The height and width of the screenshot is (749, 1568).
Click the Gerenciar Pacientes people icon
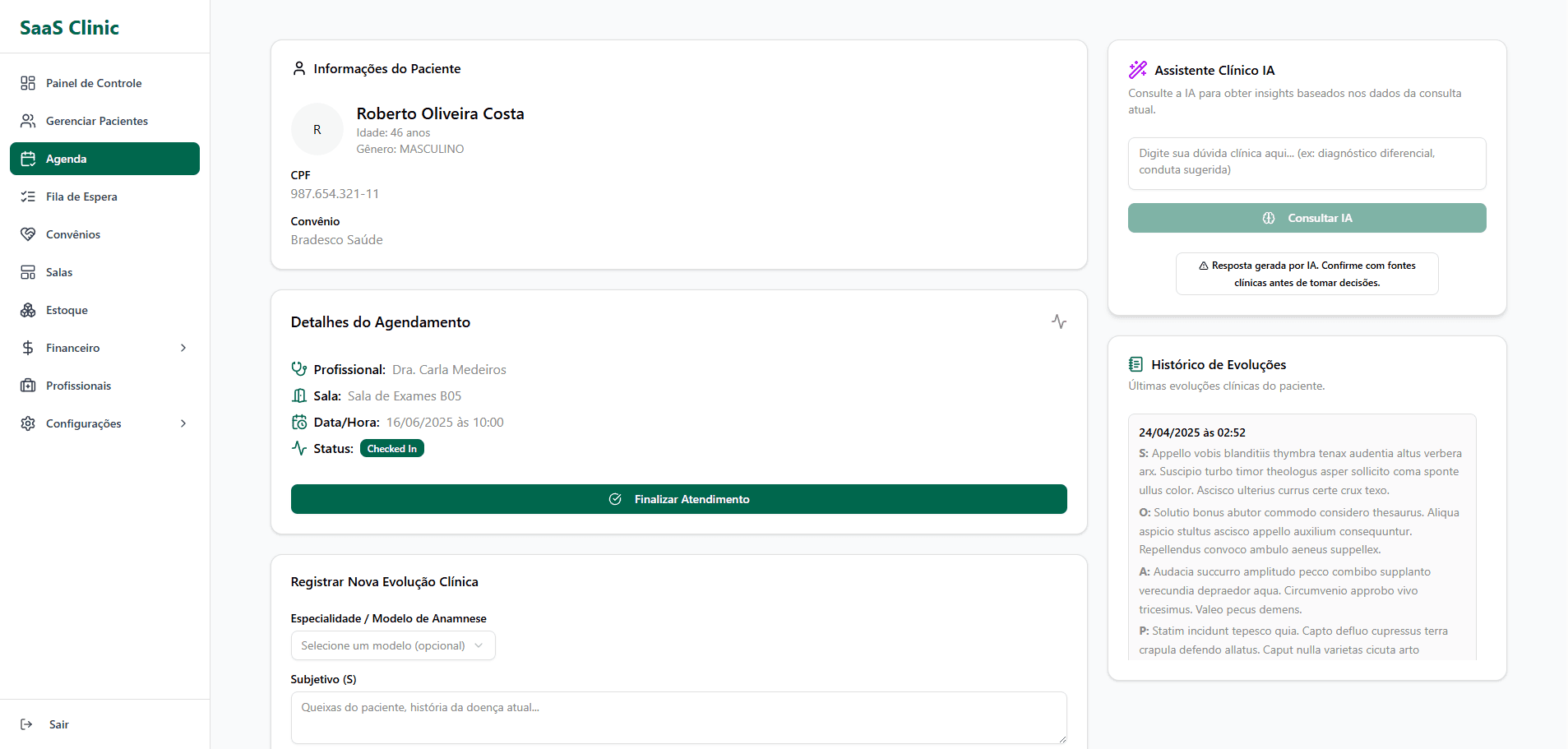tap(28, 121)
